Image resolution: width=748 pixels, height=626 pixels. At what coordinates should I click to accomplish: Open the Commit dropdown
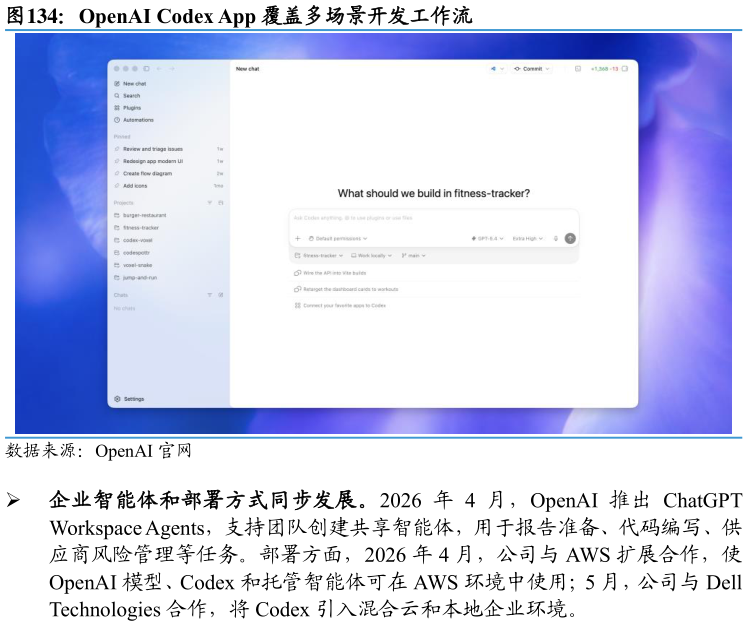(x=531, y=69)
